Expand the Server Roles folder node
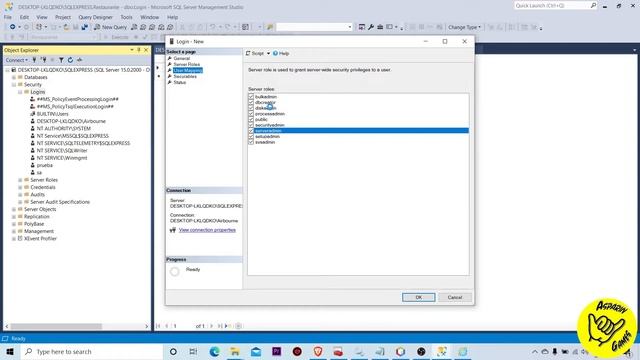The image size is (640, 360). [20, 180]
